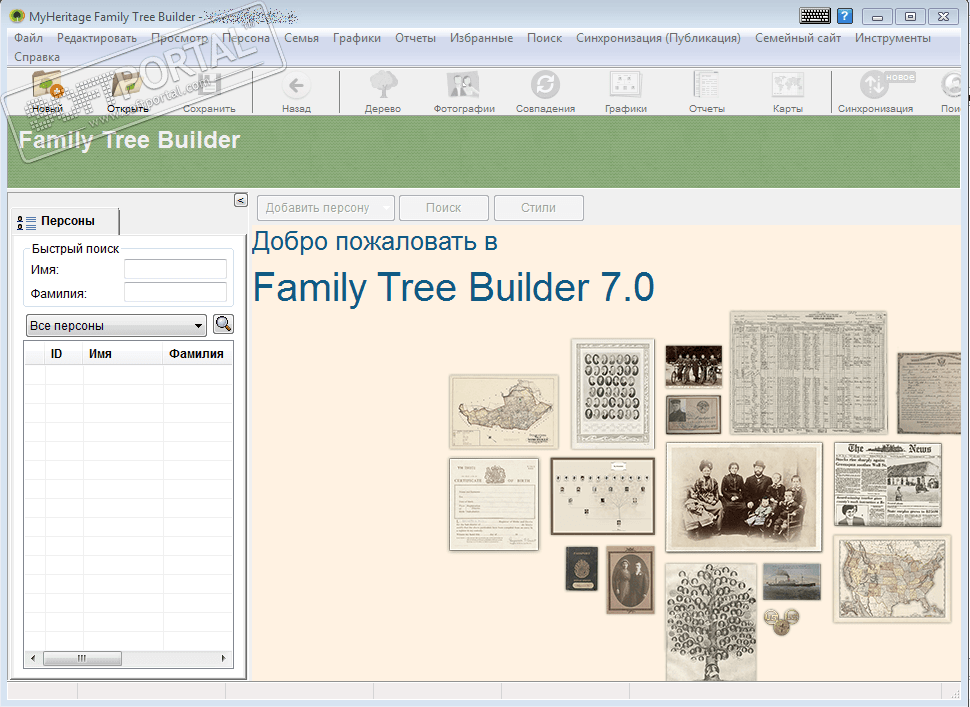Open the Фотографии (Photos) toolbar icon
970x707 pixels.
coord(463,85)
